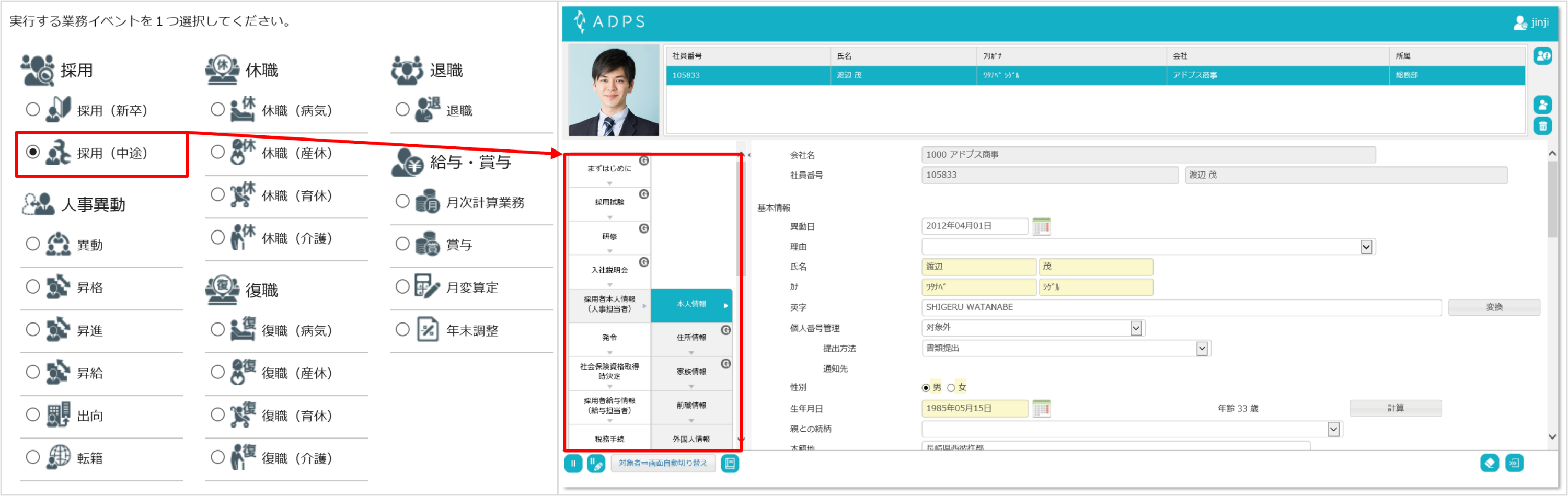
Task: Click the pause-and-edit pencil icon
Action: [595, 463]
